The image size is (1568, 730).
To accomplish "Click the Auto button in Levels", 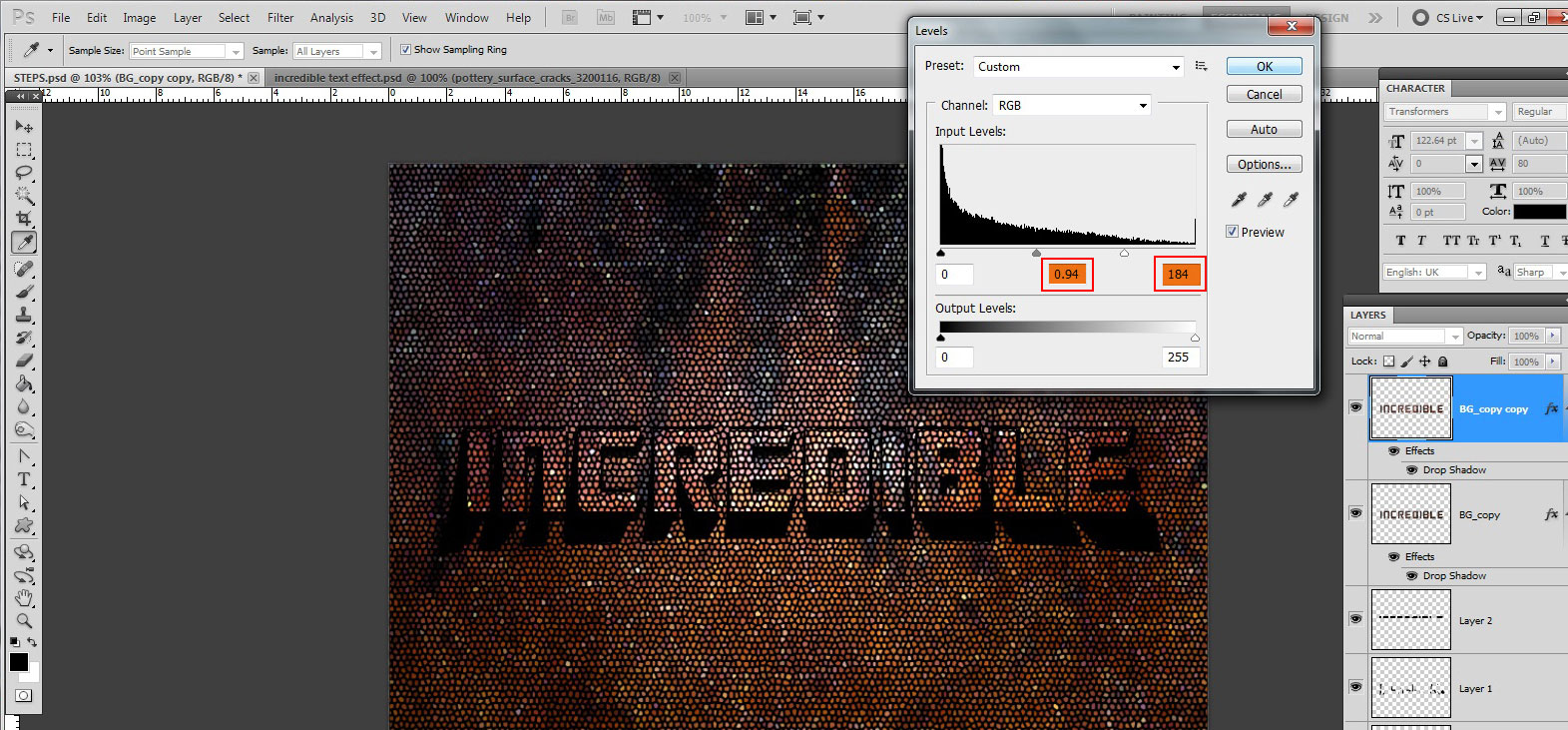I will pos(1264,130).
